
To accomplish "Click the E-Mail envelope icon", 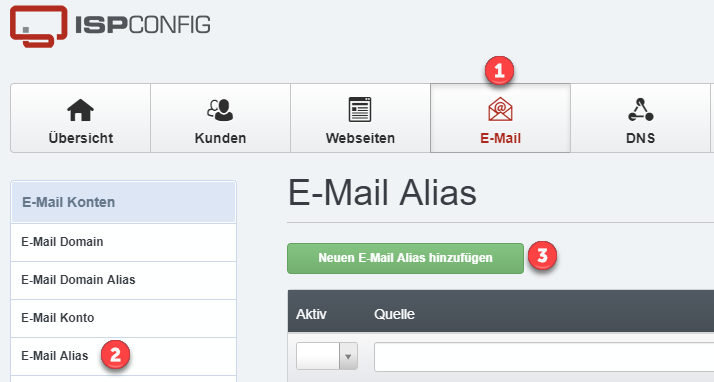I will point(500,110).
